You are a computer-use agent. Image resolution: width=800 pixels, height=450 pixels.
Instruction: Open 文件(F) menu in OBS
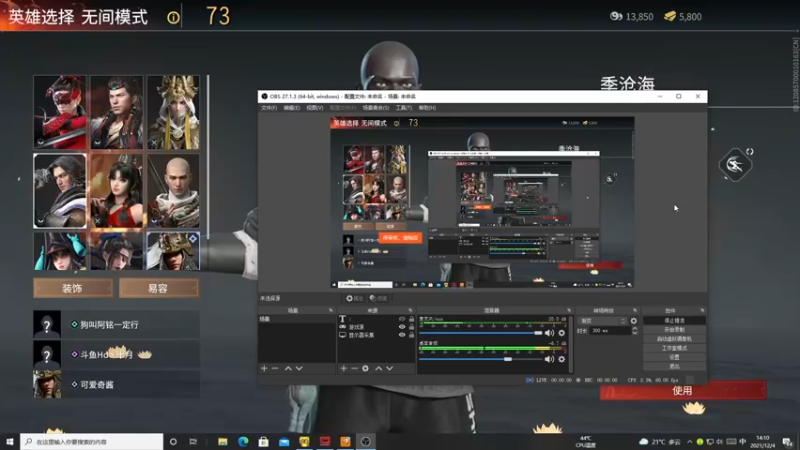point(269,108)
